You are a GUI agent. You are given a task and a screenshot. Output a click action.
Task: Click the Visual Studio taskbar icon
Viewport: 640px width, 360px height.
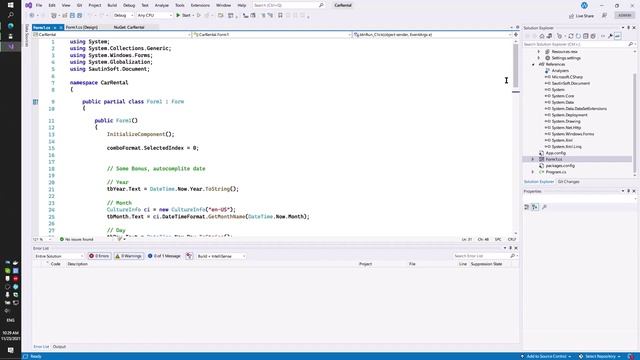(x=11, y=47)
